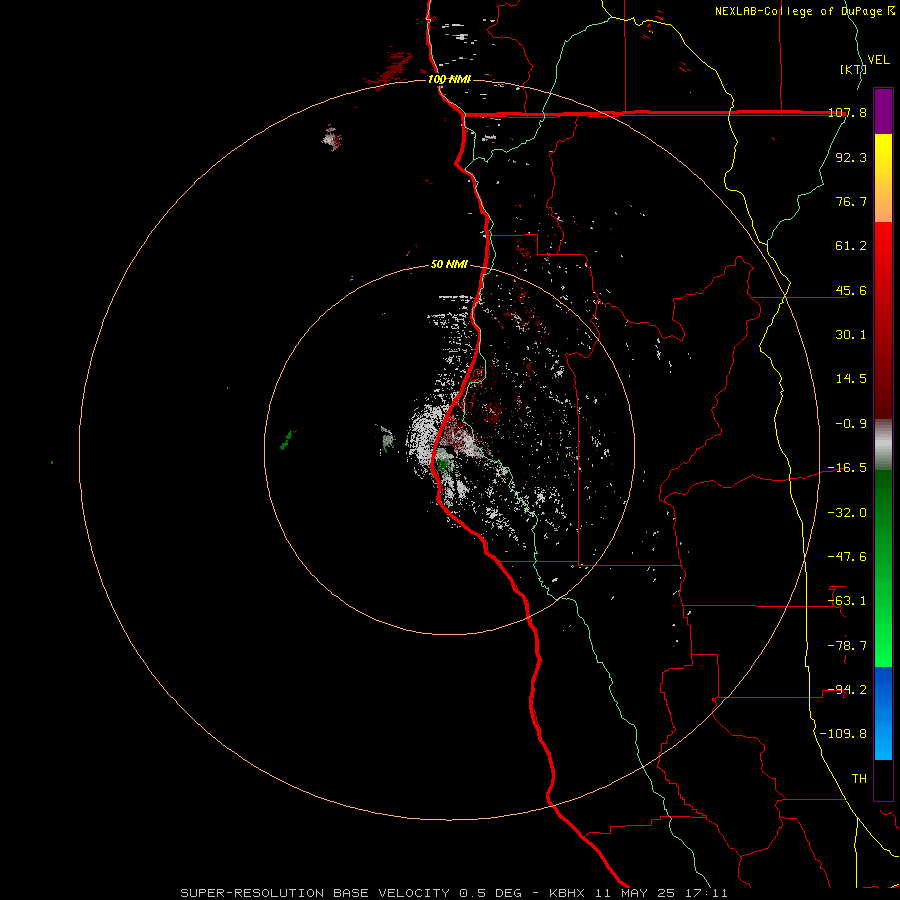
Task: Click the -63.1 scale value
Action: [847, 601]
